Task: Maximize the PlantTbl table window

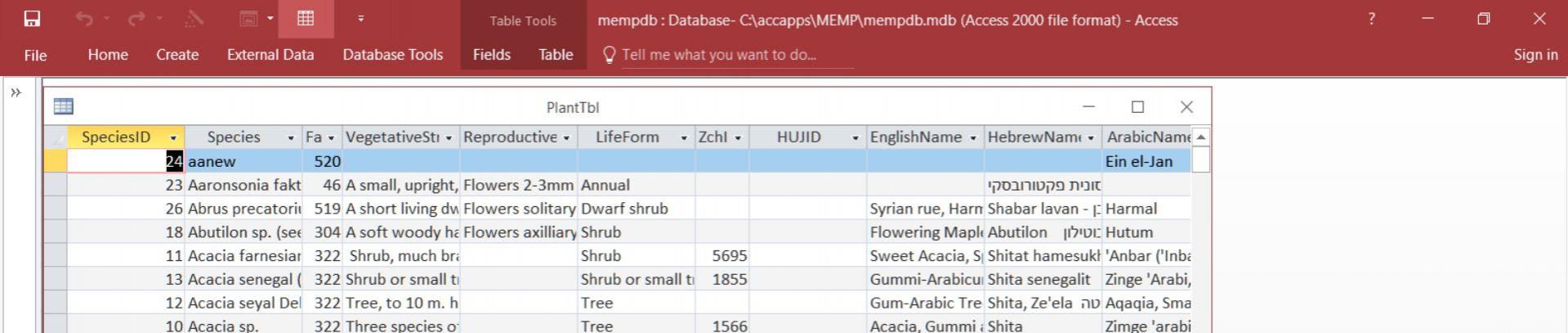Action: click(1137, 107)
